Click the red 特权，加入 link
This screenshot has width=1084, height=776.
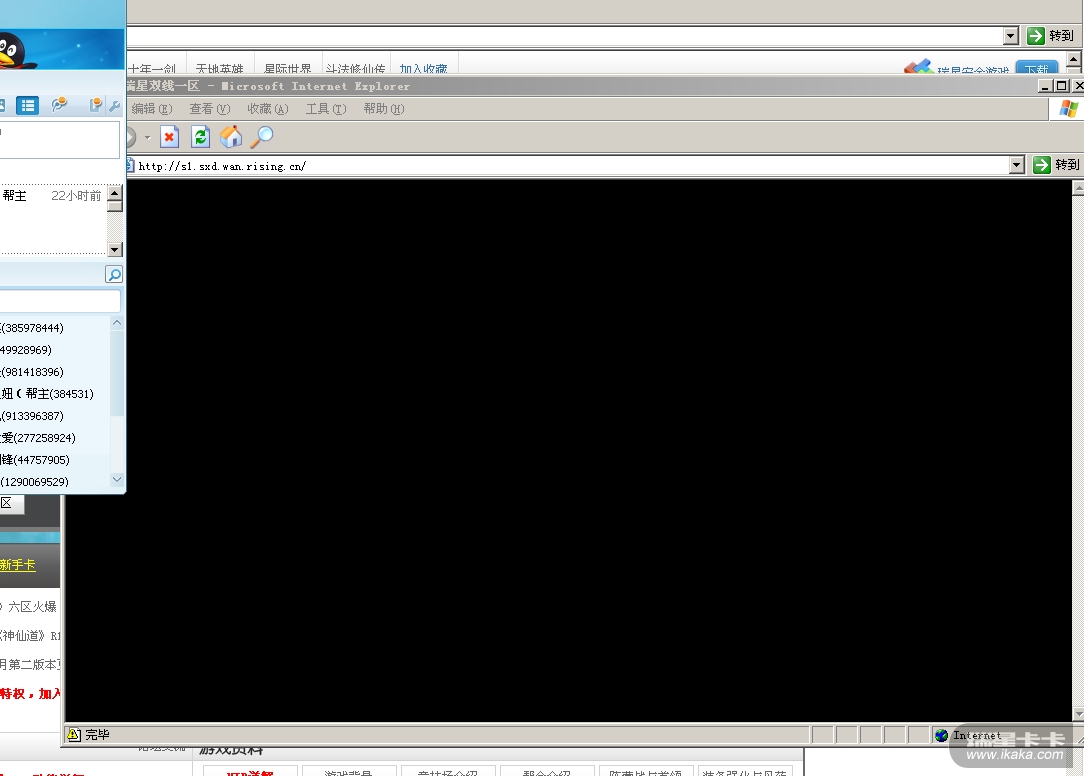pyautogui.click(x=30, y=694)
